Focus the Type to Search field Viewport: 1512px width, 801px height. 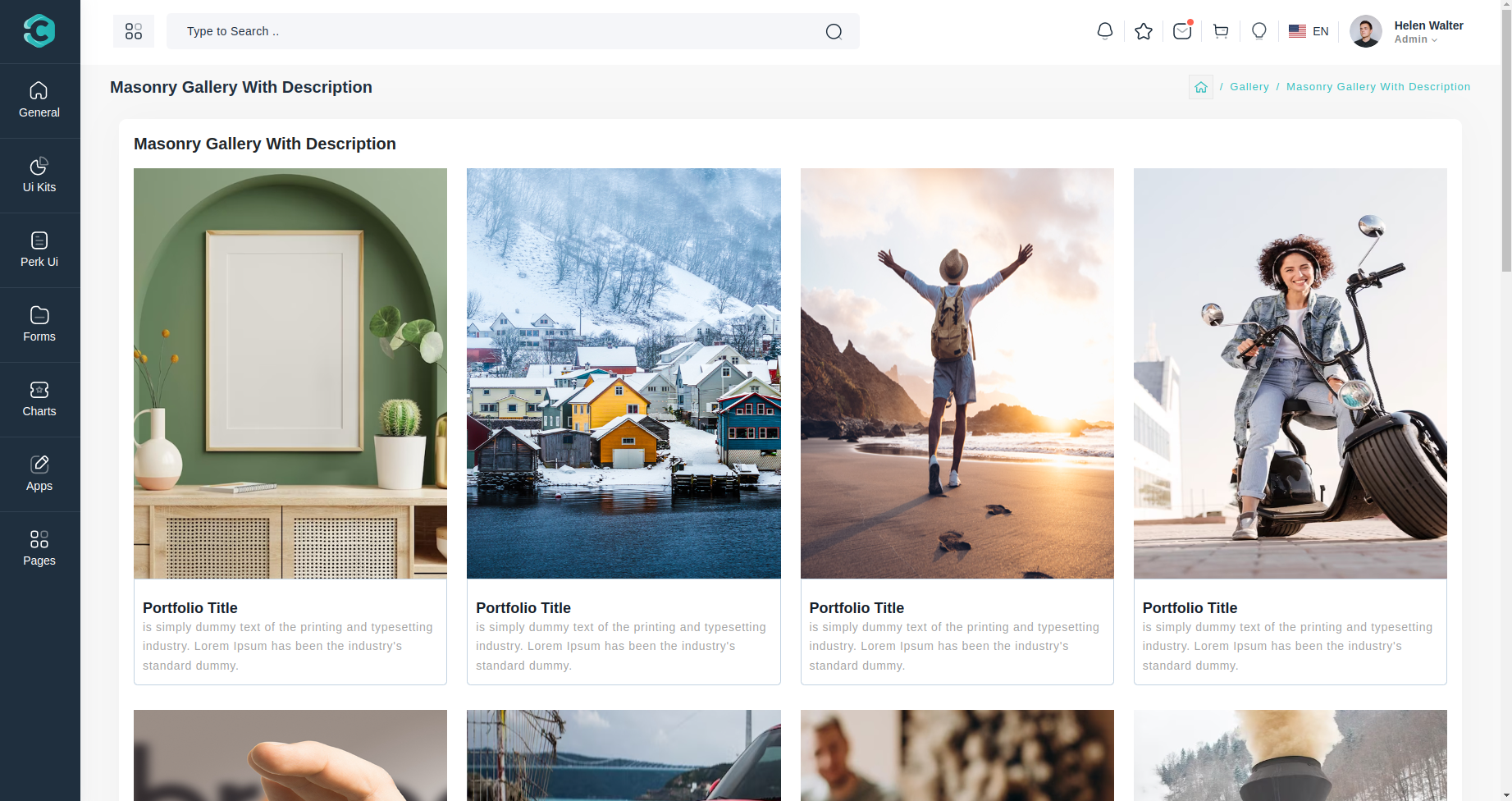point(513,31)
